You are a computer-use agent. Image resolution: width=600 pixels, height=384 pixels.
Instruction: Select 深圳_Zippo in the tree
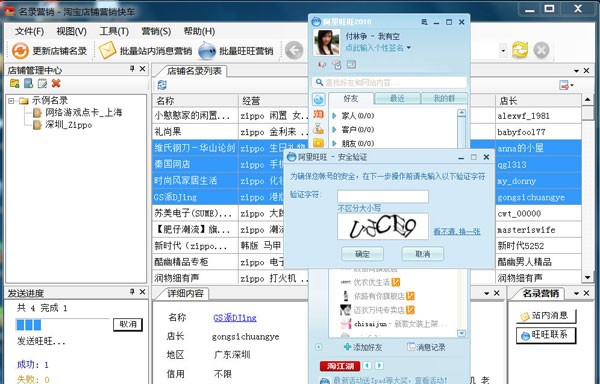pos(63,125)
